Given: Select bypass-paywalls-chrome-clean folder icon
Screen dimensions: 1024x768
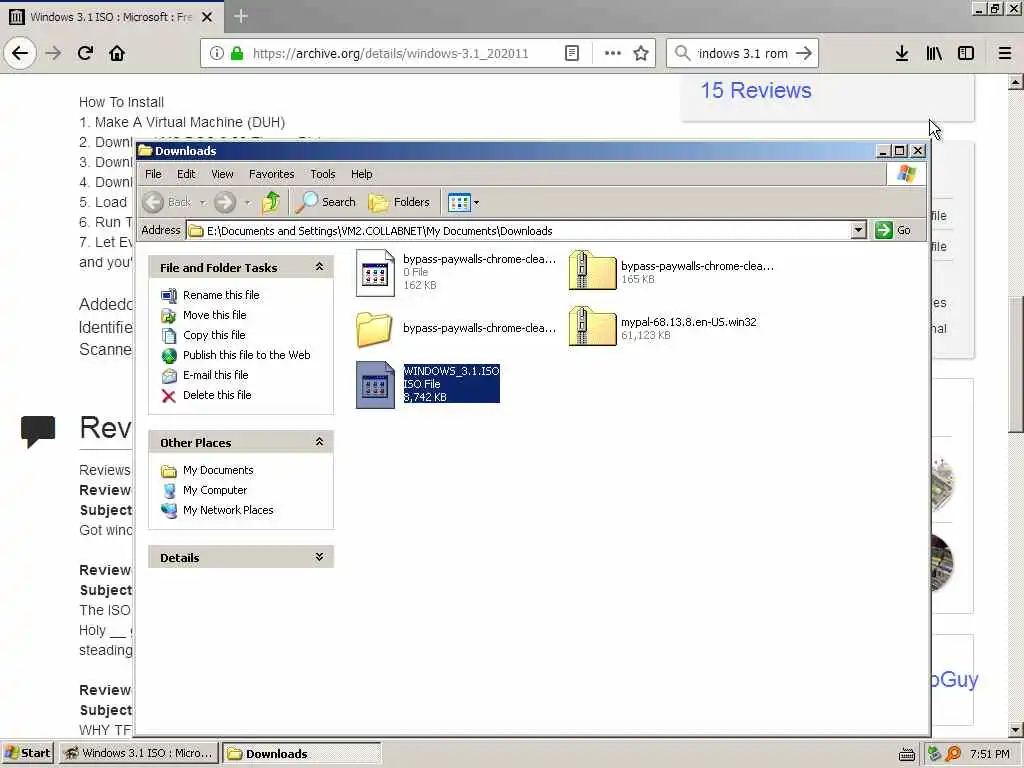Looking at the screenshot, I should tap(374, 329).
